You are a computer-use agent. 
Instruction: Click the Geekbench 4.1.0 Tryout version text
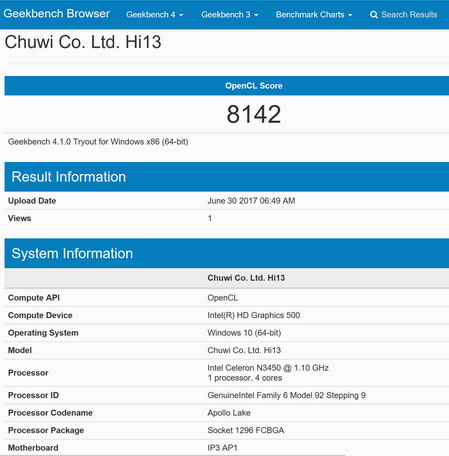(x=98, y=142)
